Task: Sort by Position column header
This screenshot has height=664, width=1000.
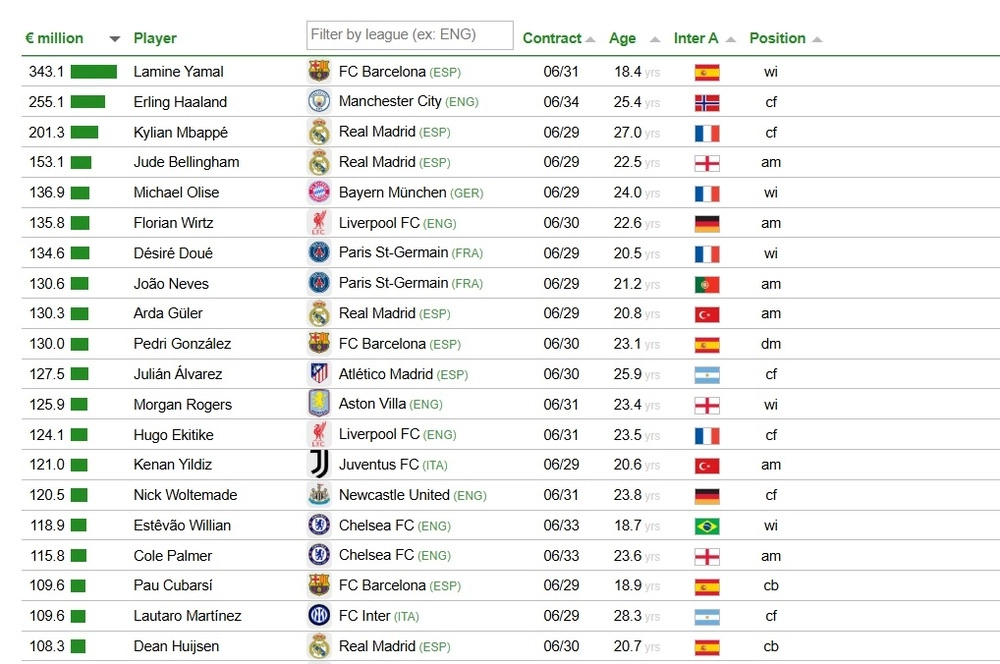Action: [778, 38]
